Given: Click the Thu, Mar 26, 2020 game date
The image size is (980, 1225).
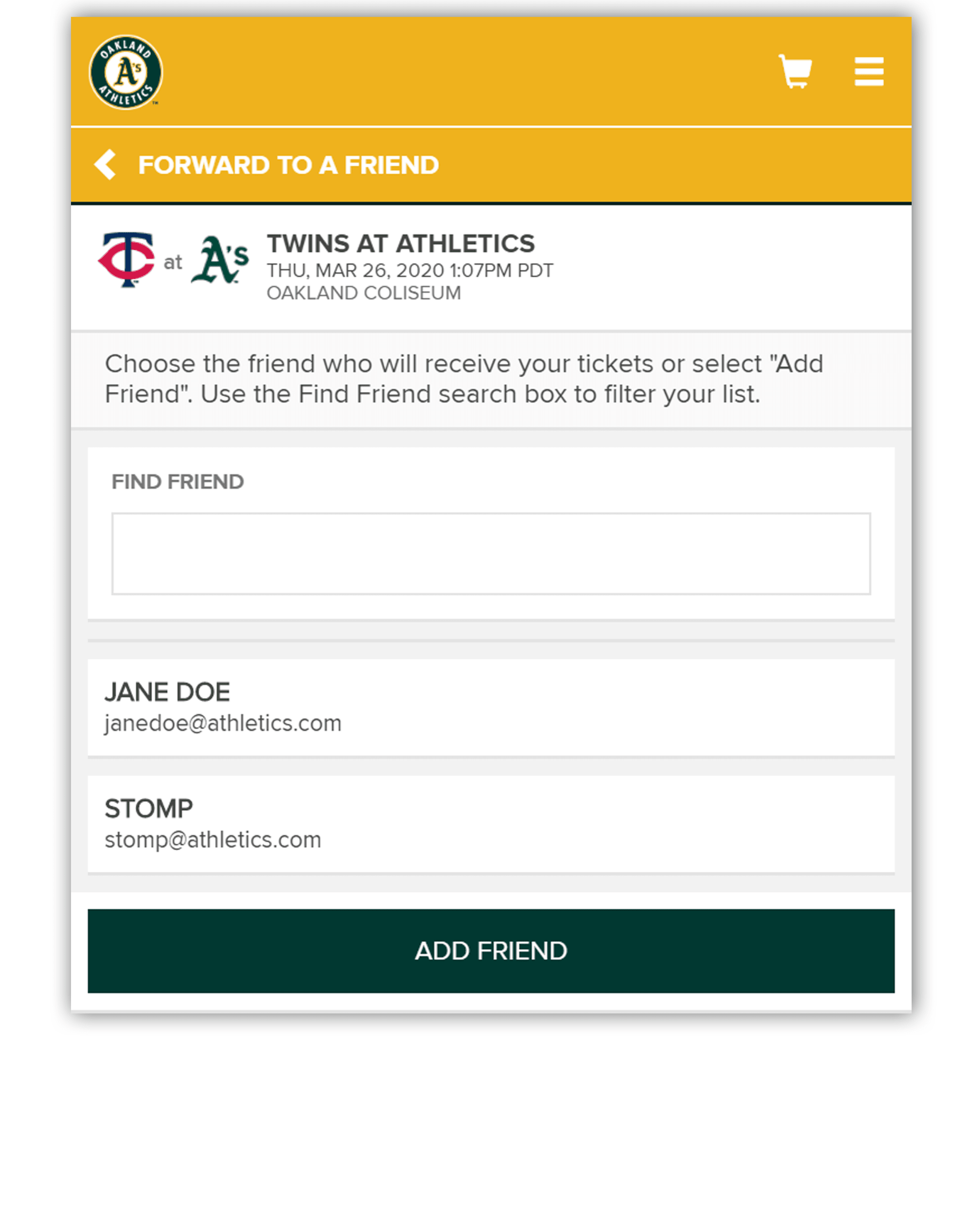Looking at the screenshot, I should click(410, 270).
